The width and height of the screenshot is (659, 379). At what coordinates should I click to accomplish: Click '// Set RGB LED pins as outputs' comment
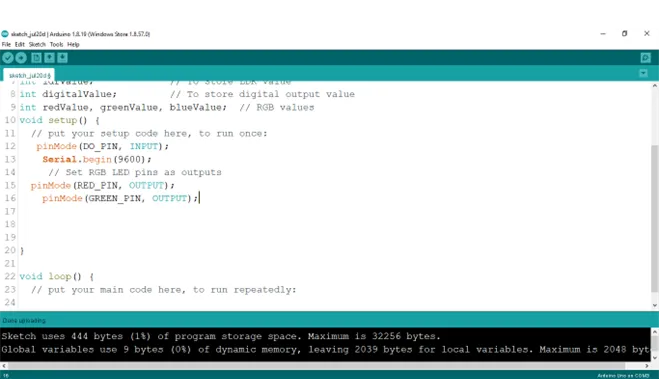135,172
